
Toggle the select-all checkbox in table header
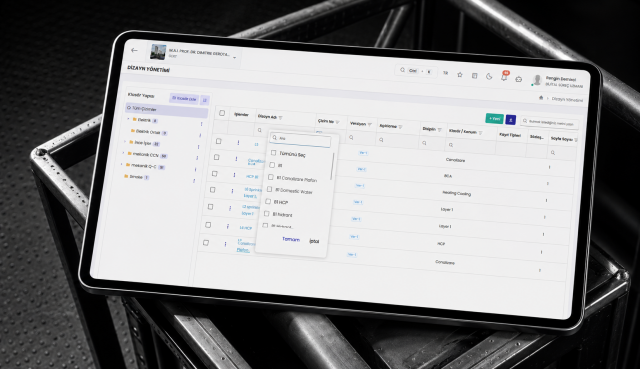(x=222, y=113)
